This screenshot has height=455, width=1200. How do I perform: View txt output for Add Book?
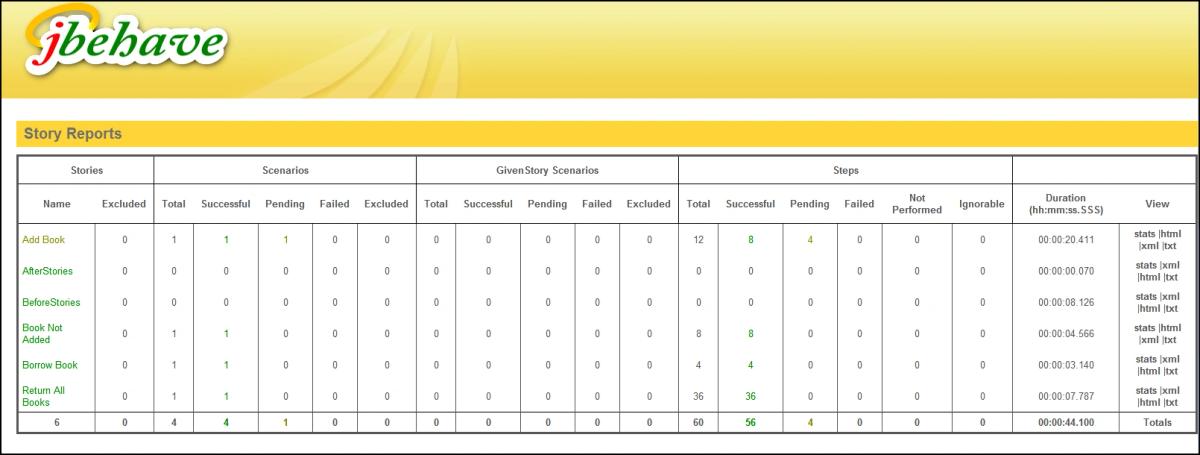[1168, 246]
